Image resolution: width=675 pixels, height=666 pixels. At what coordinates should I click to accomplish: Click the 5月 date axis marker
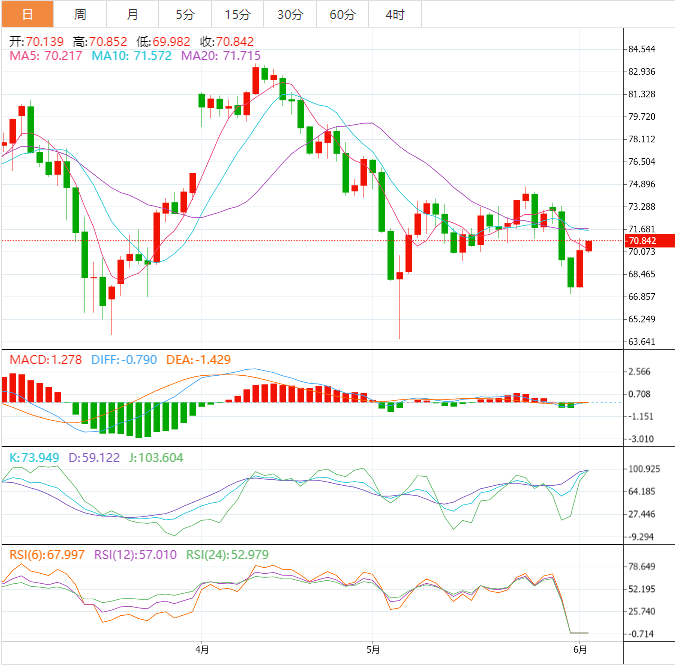(371, 648)
